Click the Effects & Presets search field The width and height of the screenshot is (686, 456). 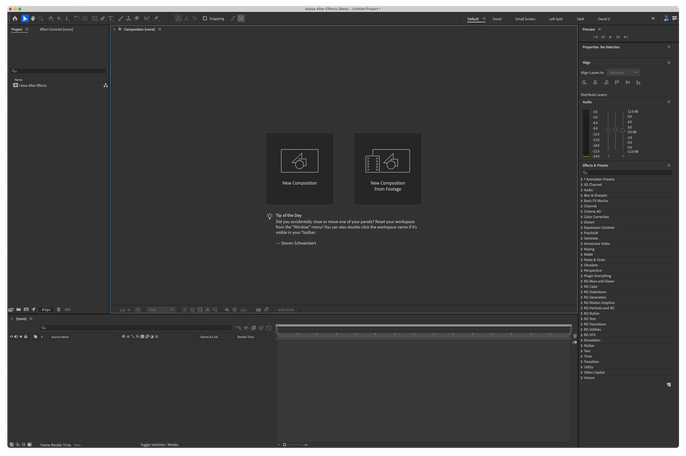pos(626,172)
